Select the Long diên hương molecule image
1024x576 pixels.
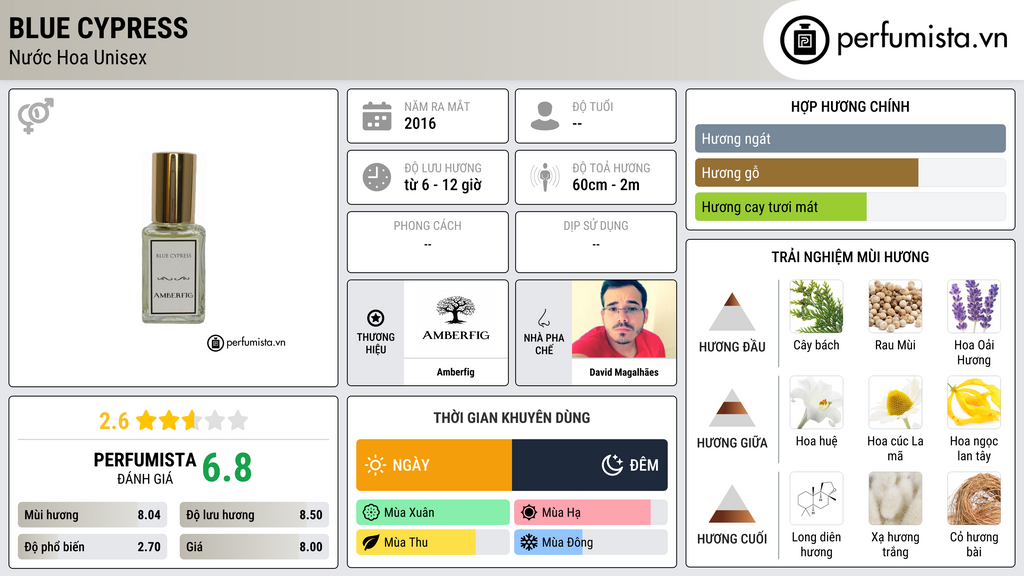[816, 498]
